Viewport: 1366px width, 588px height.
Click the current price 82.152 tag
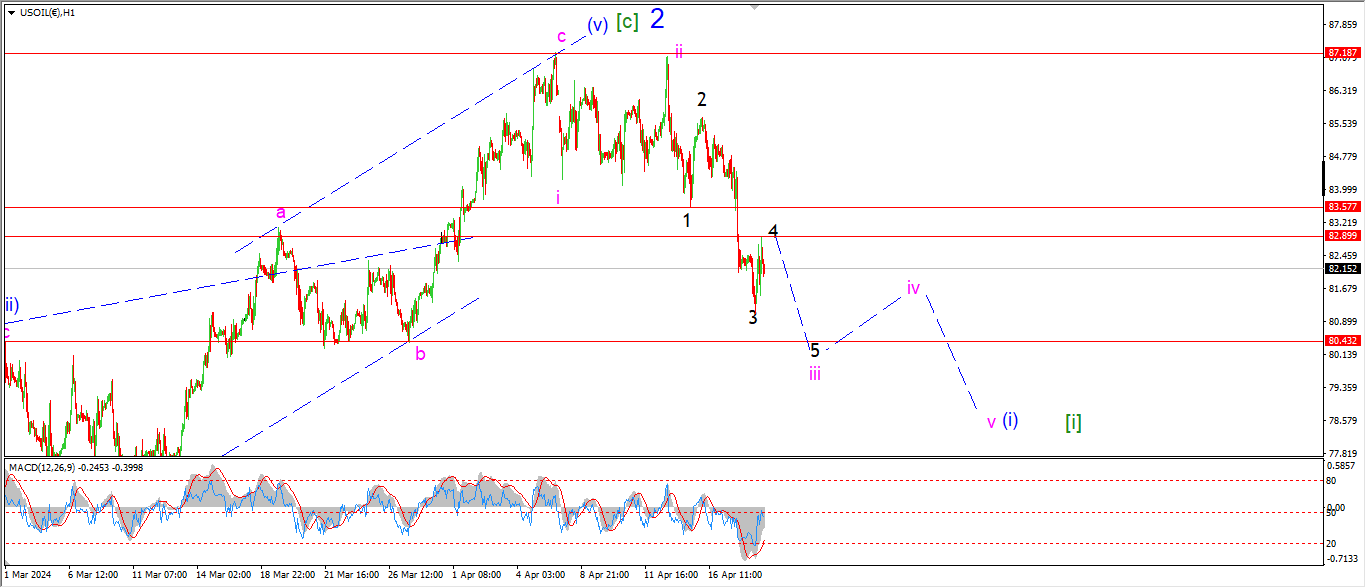pyautogui.click(x=1340, y=268)
